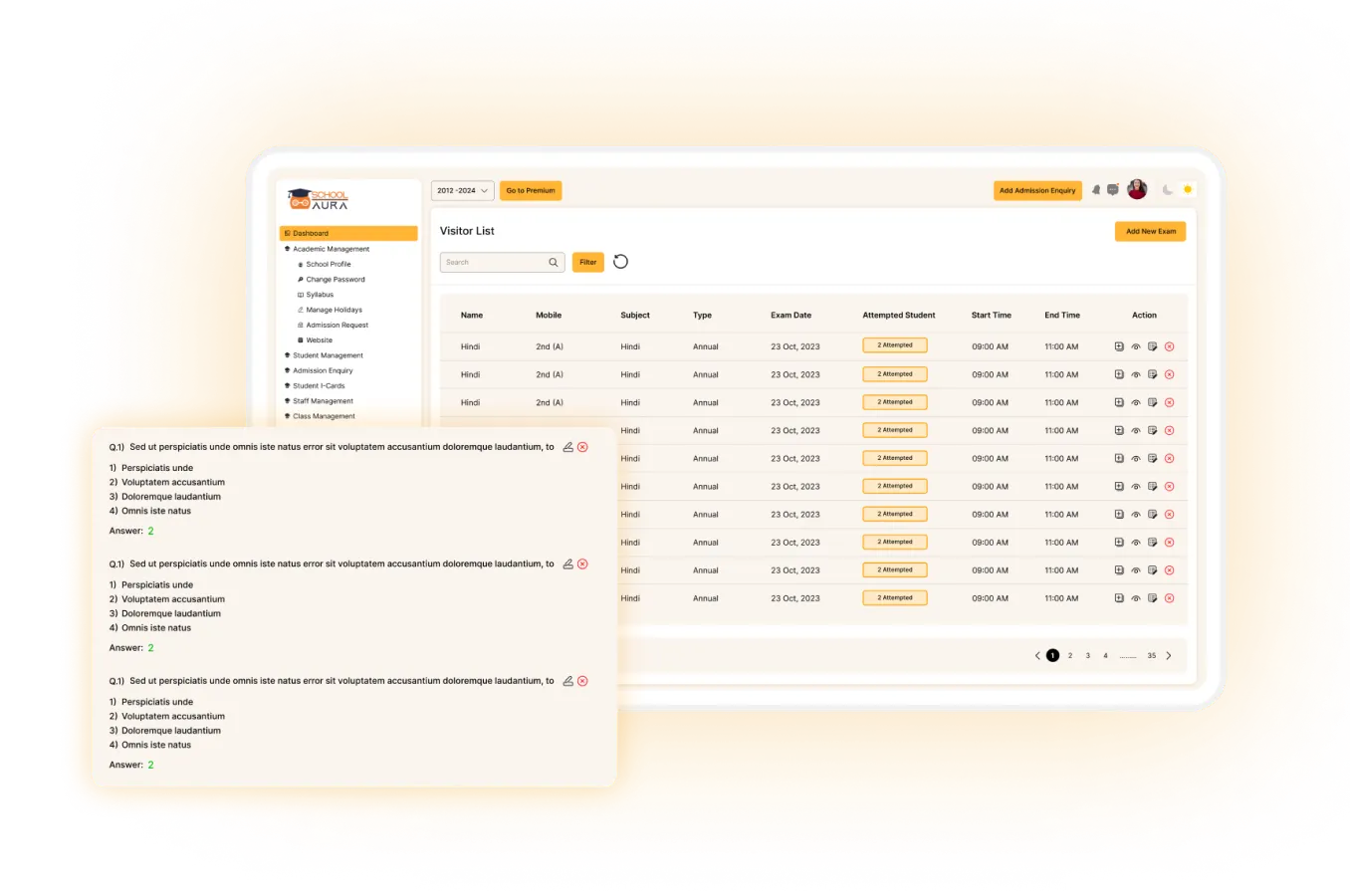Open the 2012-2024 year dropdown
Viewport: 1350px width, 896px height.
point(462,190)
